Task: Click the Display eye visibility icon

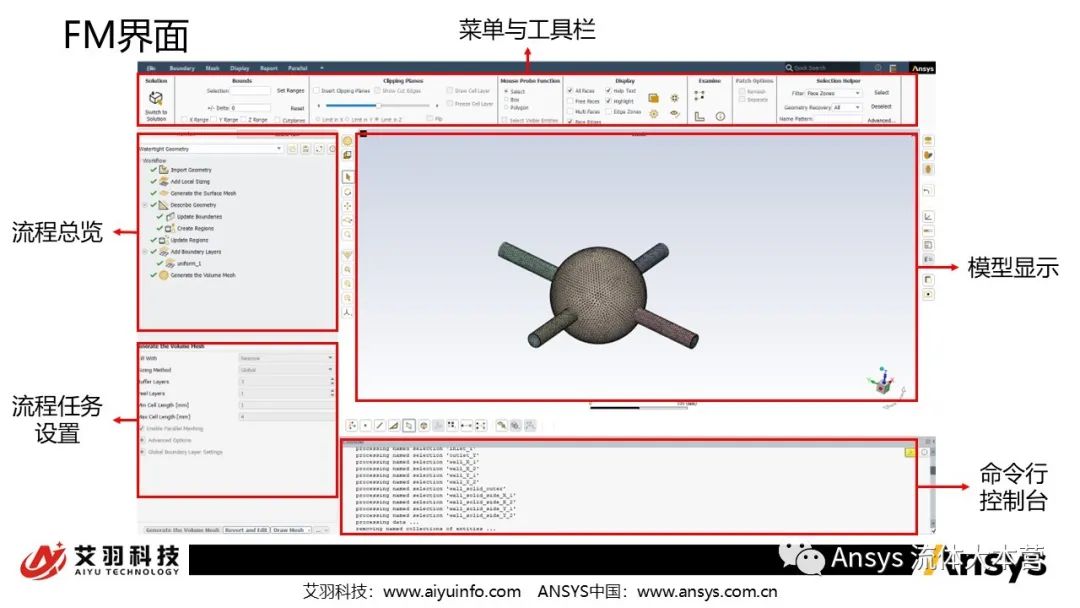Action: (674, 114)
